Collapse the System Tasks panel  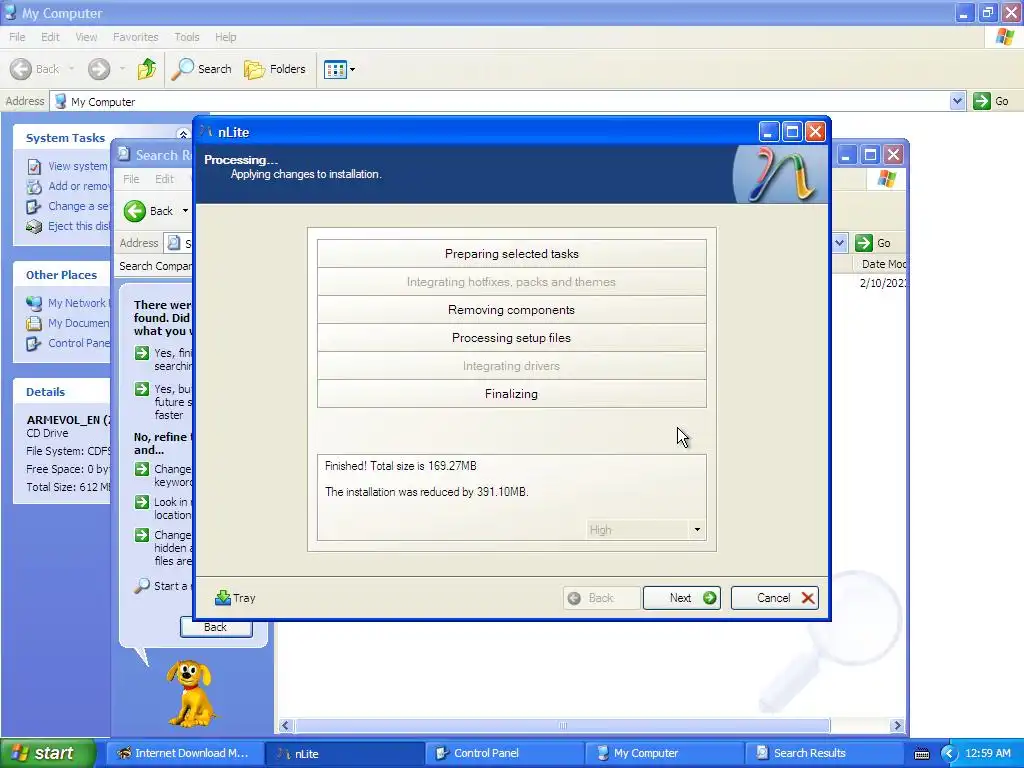click(183, 134)
